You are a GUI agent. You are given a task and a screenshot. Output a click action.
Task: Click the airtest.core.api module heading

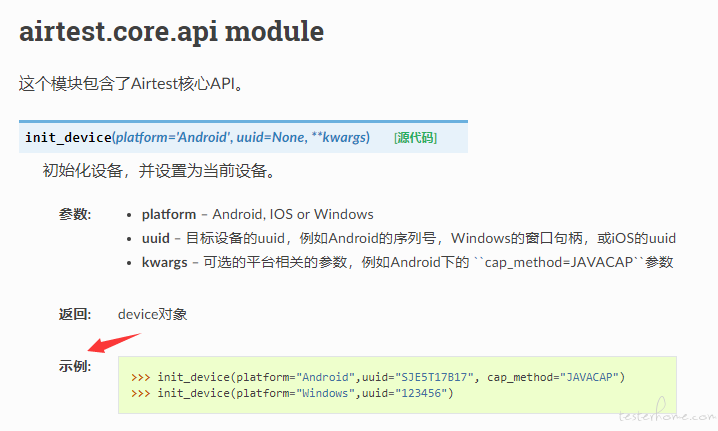[x=171, y=32]
